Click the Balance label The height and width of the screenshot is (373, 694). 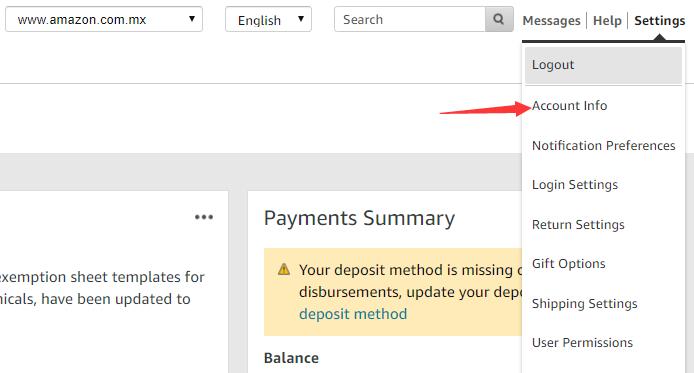coord(291,358)
